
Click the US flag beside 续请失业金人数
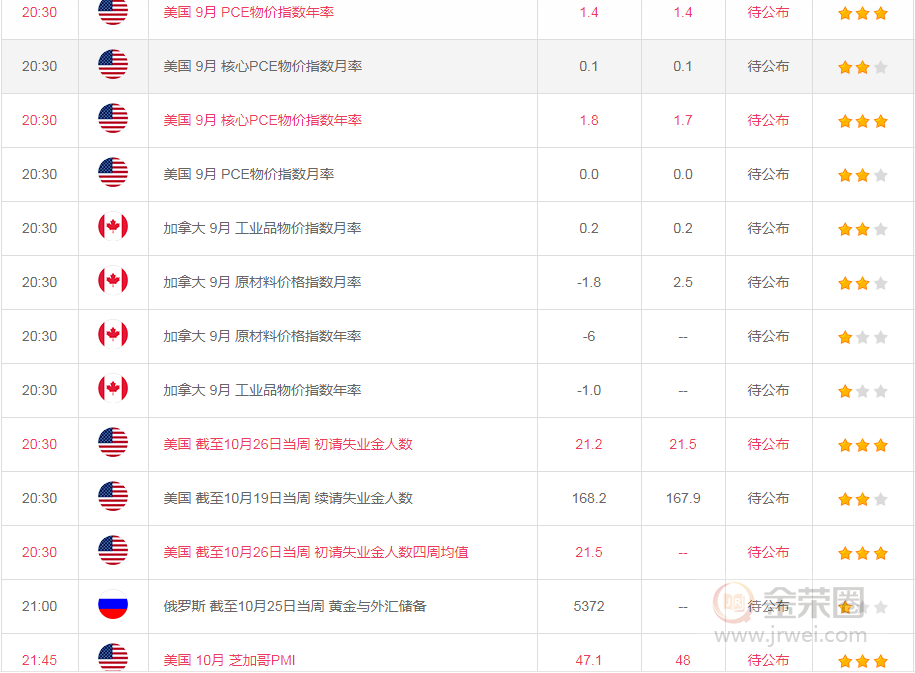point(113,498)
